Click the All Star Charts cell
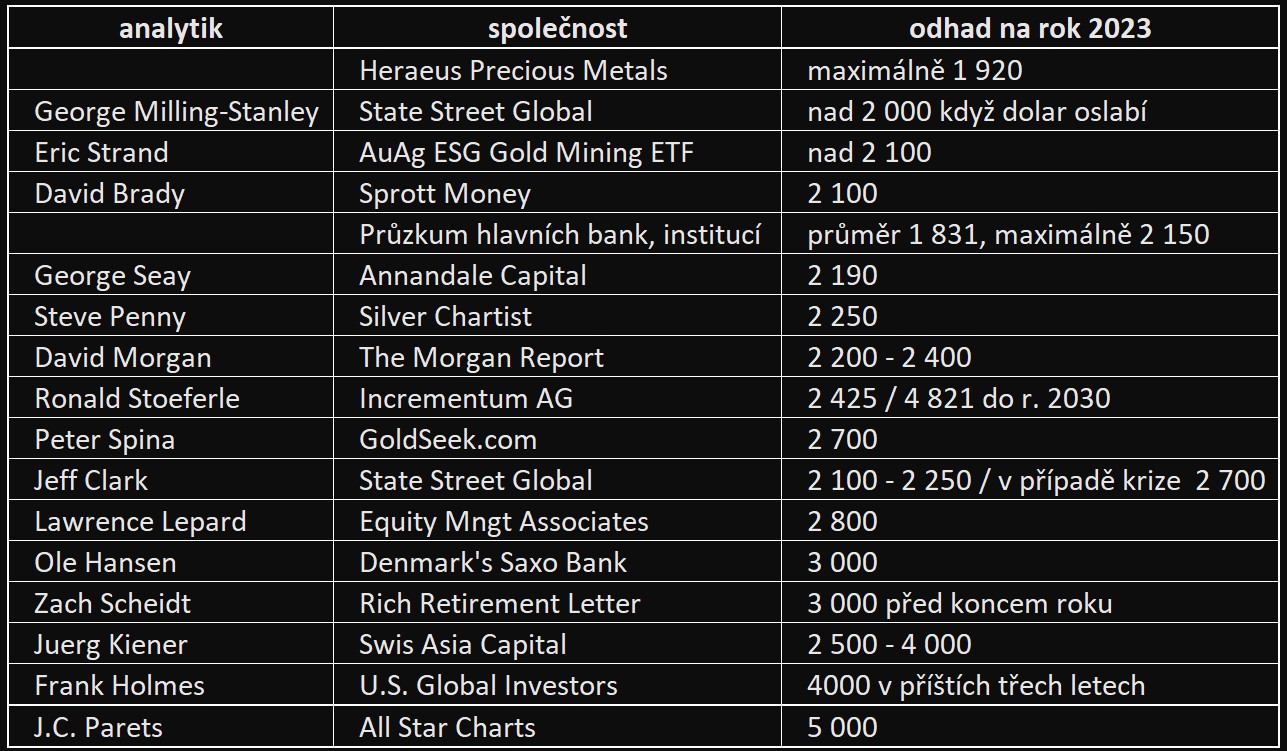 coord(557,726)
